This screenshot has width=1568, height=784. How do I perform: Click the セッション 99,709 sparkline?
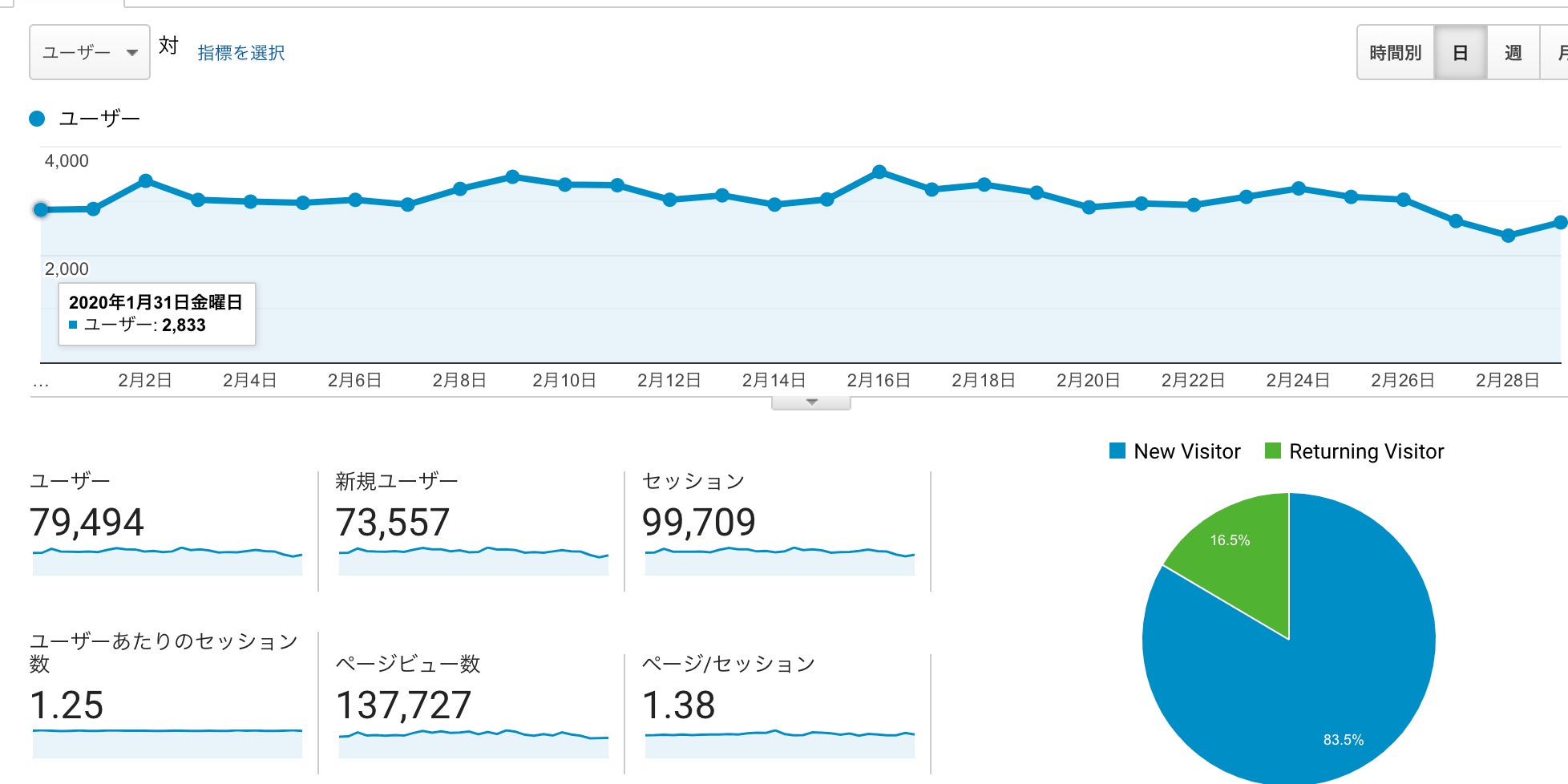click(779, 561)
